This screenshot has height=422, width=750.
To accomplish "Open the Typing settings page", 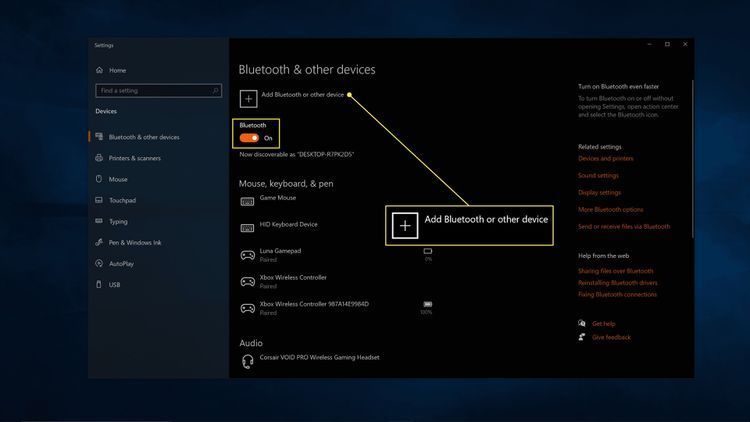I will pos(118,221).
